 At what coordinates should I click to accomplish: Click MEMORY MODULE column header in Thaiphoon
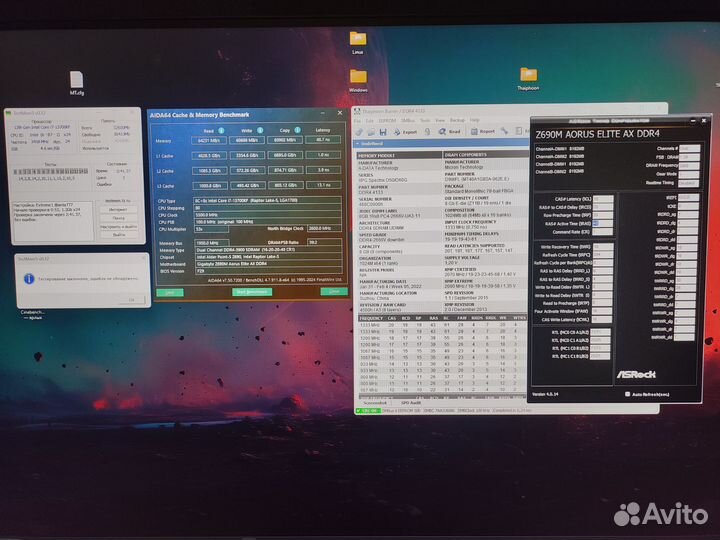point(399,156)
